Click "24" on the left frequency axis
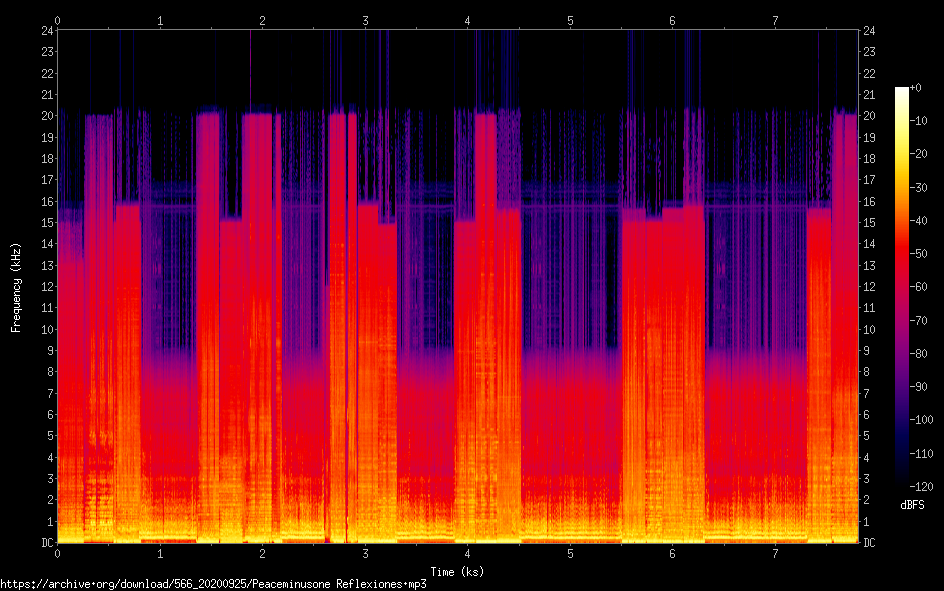Viewport: 944px width, 591px height. (x=48, y=31)
